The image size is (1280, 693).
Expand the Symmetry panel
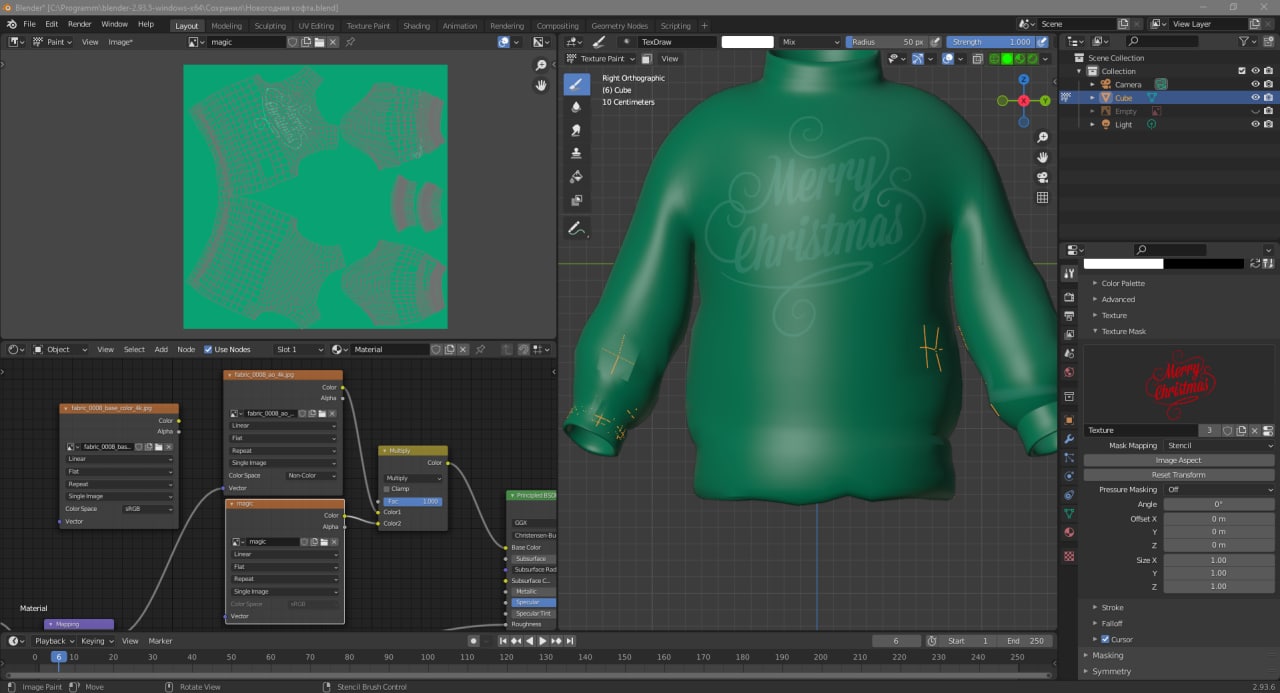(x=1111, y=671)
